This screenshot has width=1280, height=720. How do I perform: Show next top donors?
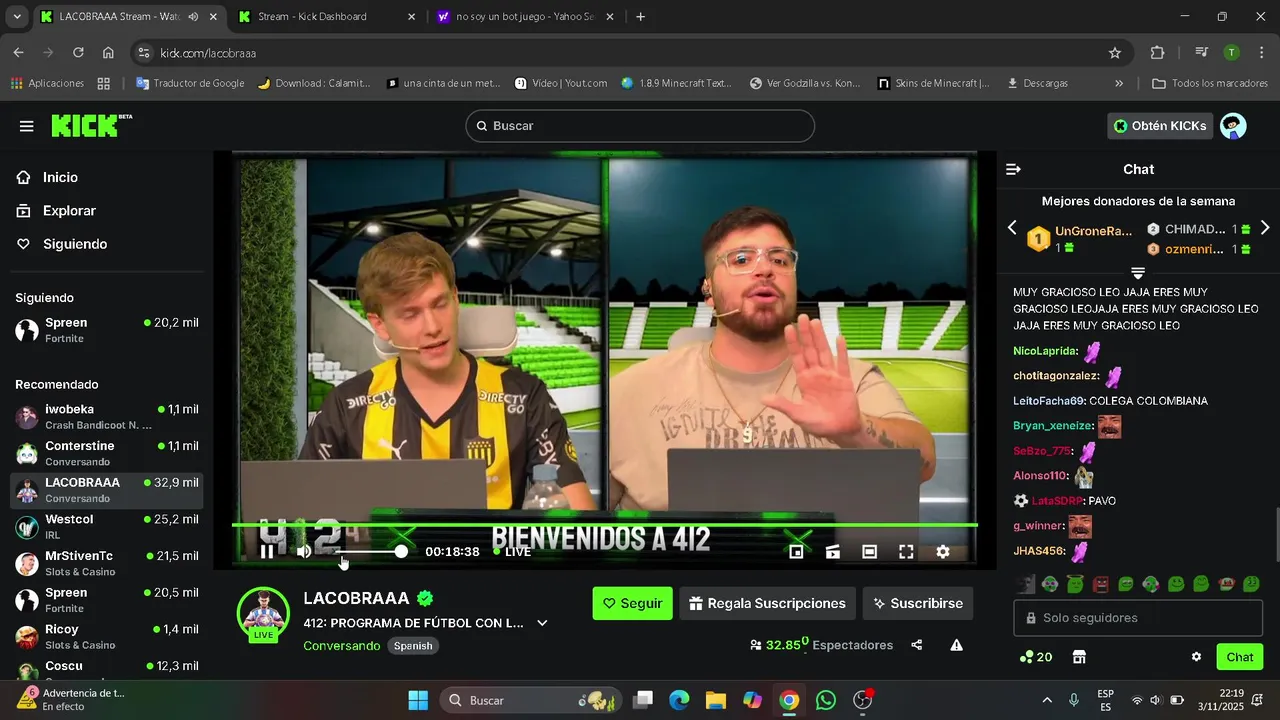[x=1265, y=228]
